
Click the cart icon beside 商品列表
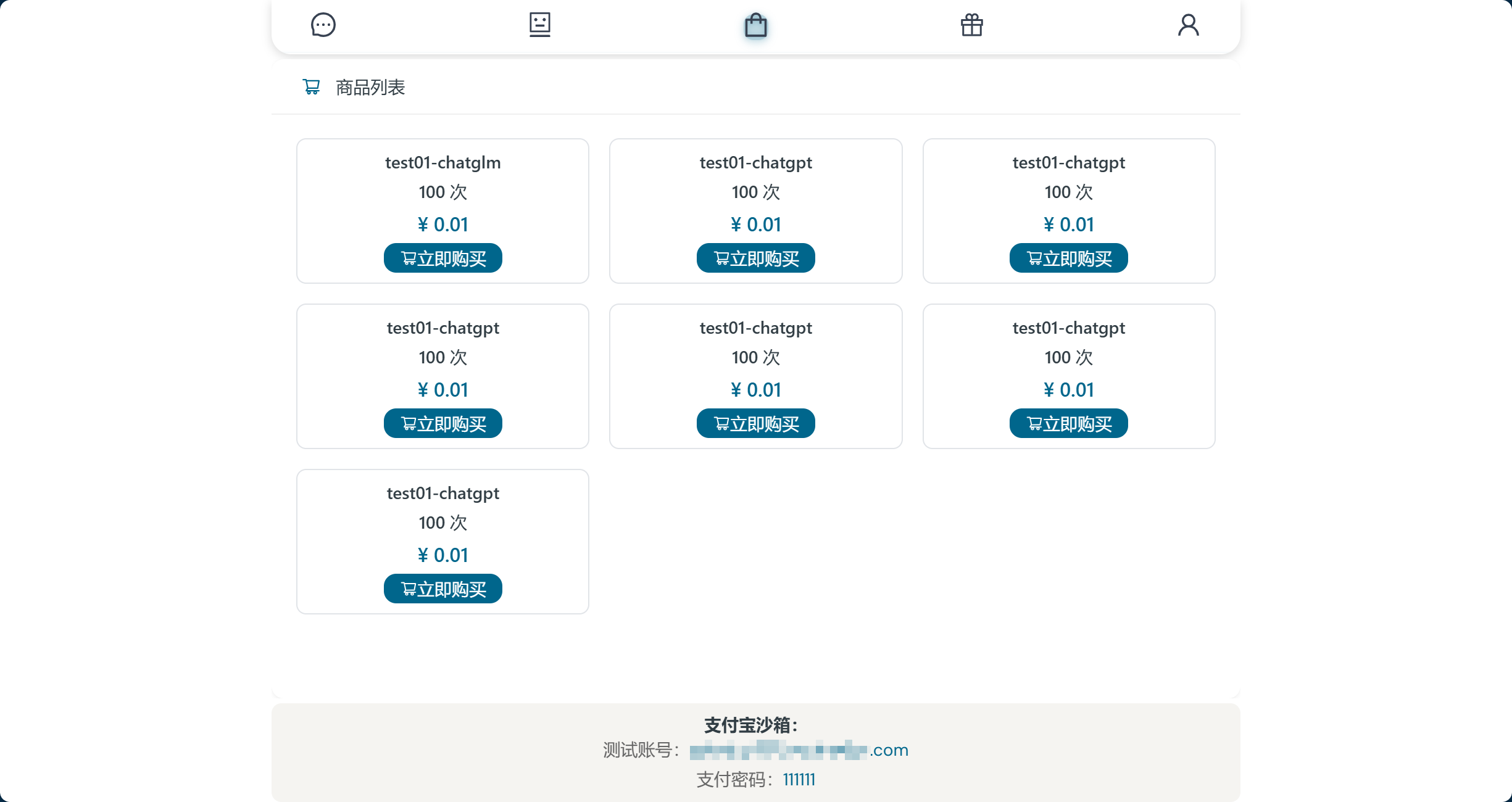[x=312, y=87]
